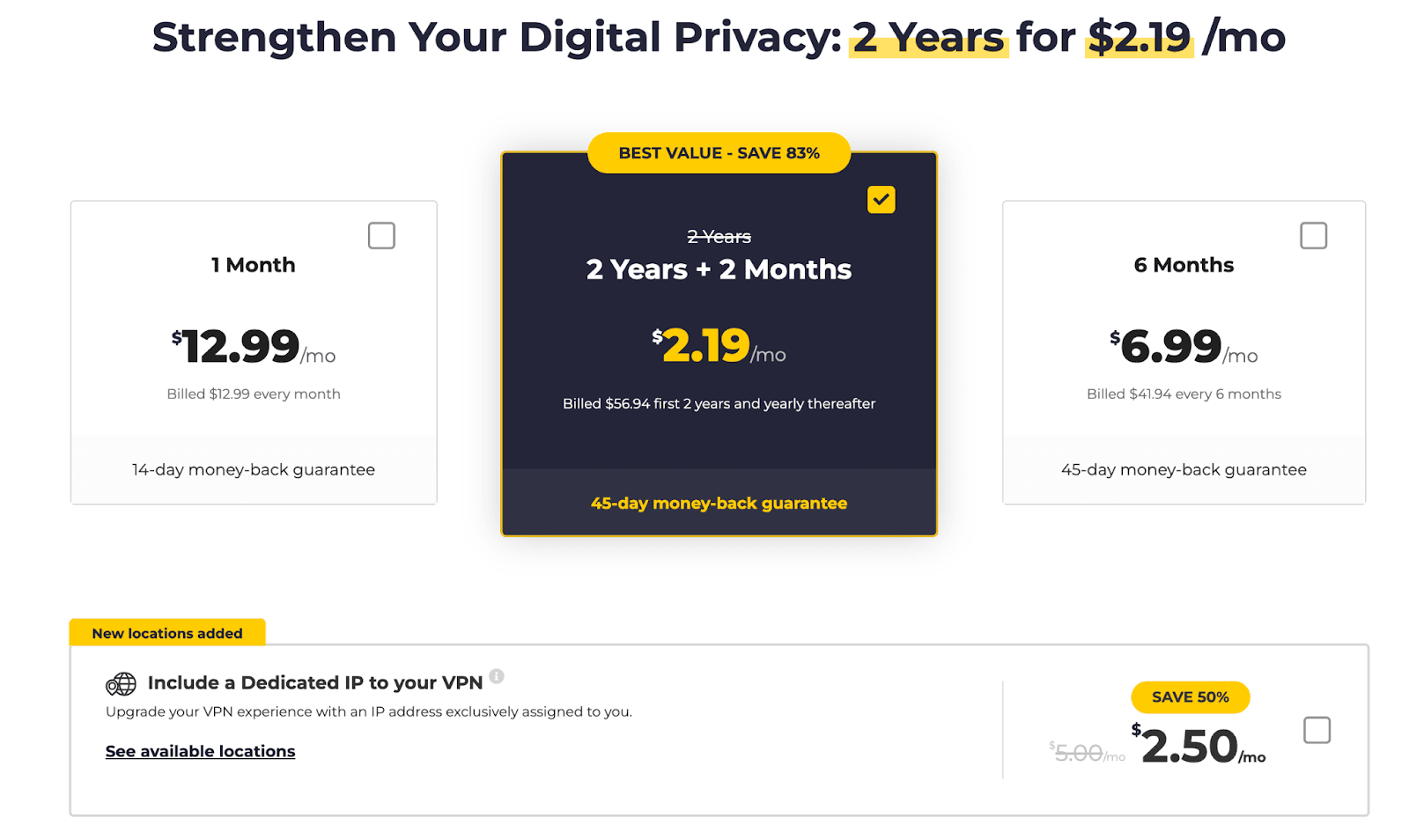Click the yellow $2.19/mo plan price
1409x840 pixels.
point(719,346)
